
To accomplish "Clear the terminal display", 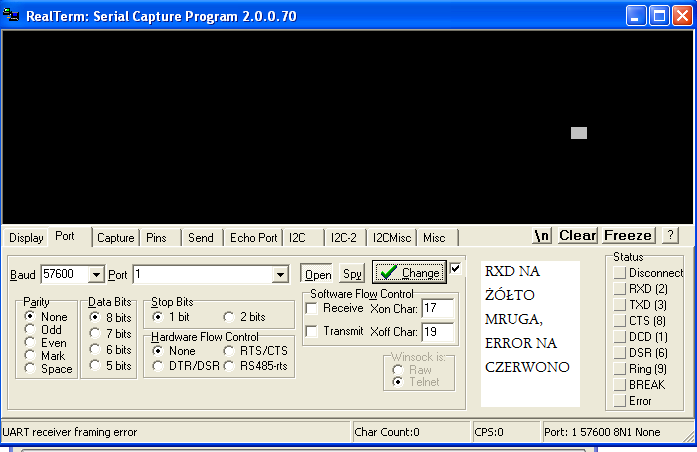I will click(x=577, y=235).
